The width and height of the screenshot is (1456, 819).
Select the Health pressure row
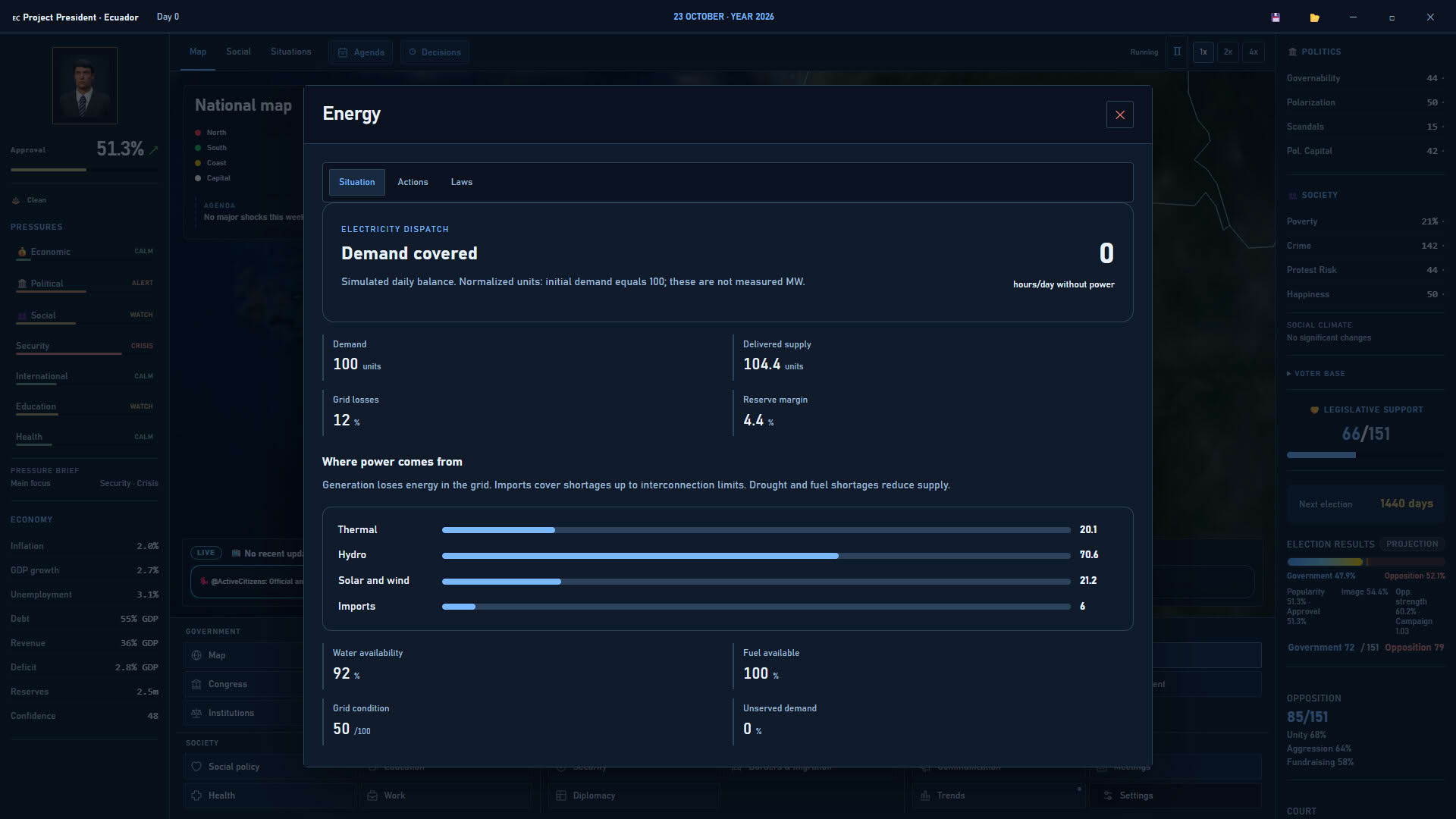click(84, 437)
